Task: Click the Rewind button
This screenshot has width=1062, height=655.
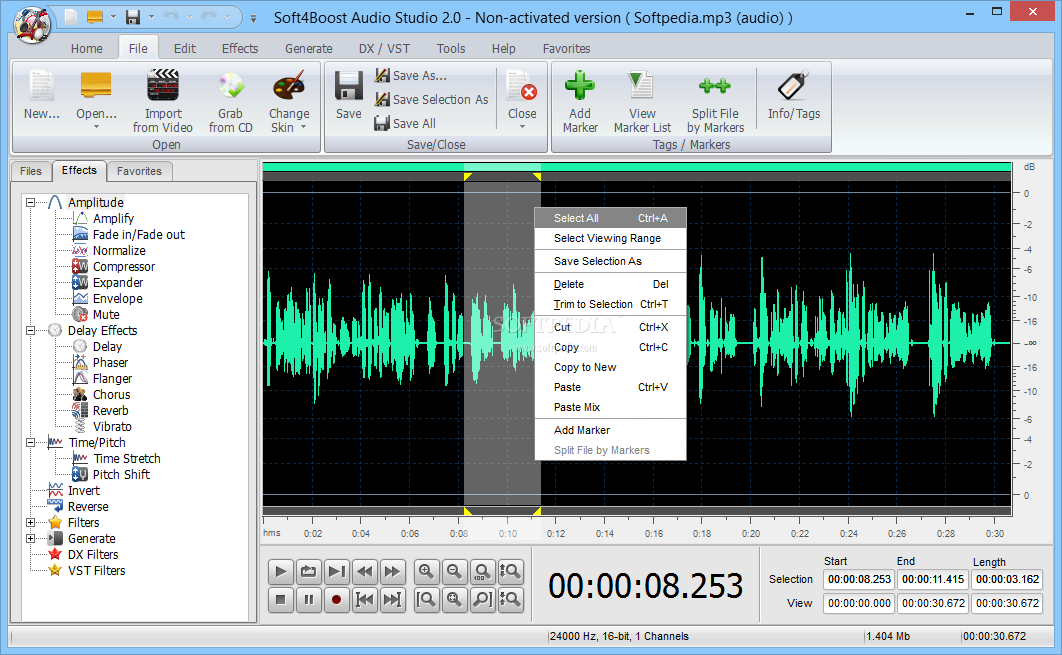Action: point(364,572)
